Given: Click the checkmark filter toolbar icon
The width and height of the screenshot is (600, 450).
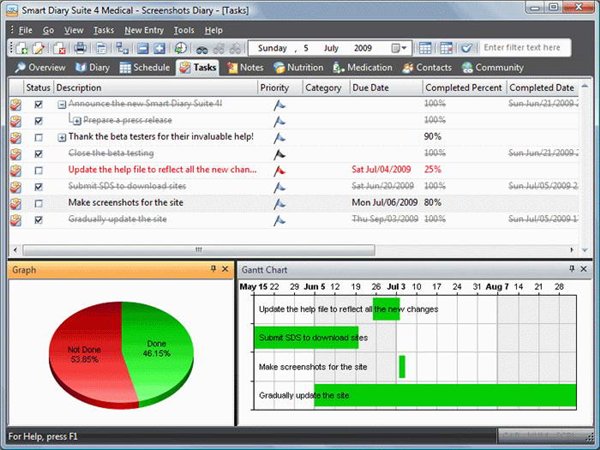Looking at the screenshot, I should pos(466,48).
